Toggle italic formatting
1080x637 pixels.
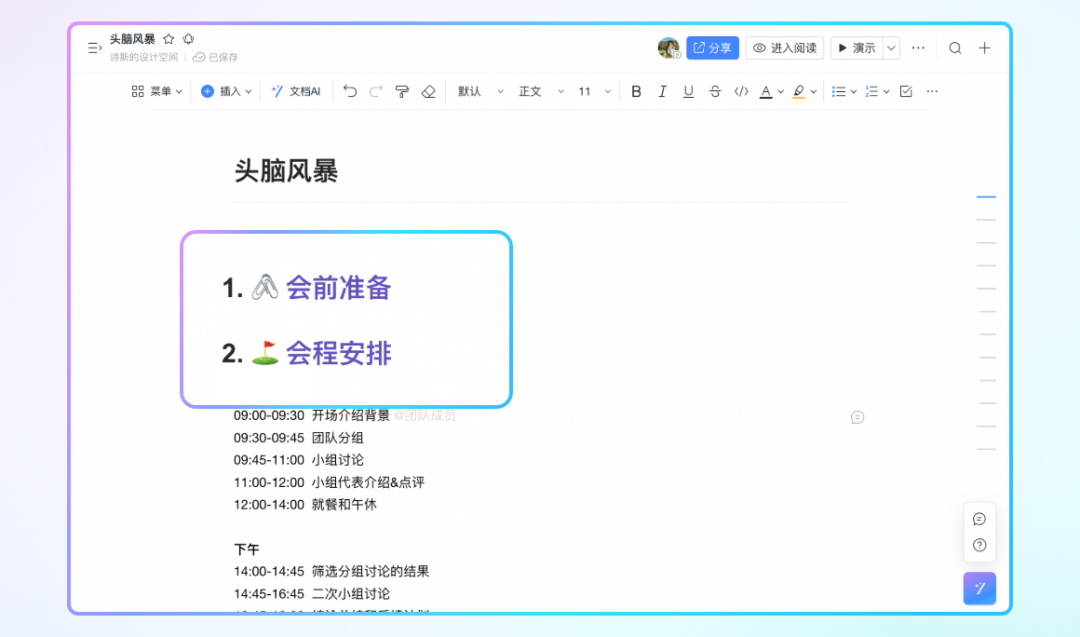click(x=662, y=91)
